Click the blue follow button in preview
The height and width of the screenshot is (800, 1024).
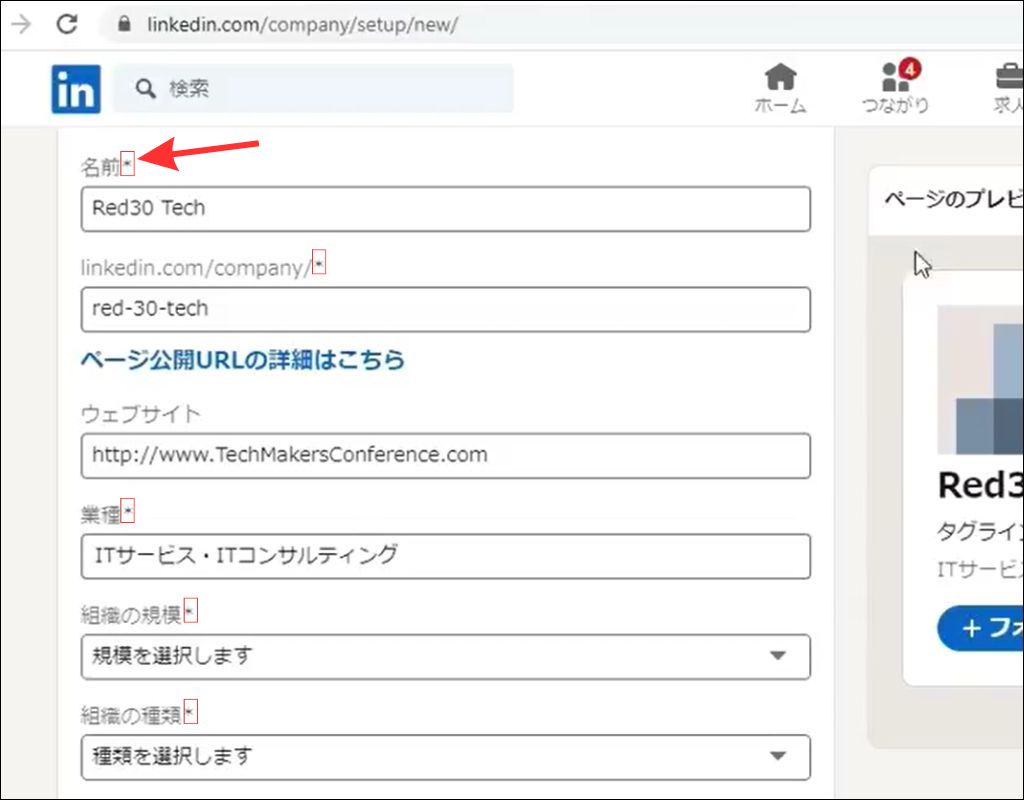click(x=980, y=628)
